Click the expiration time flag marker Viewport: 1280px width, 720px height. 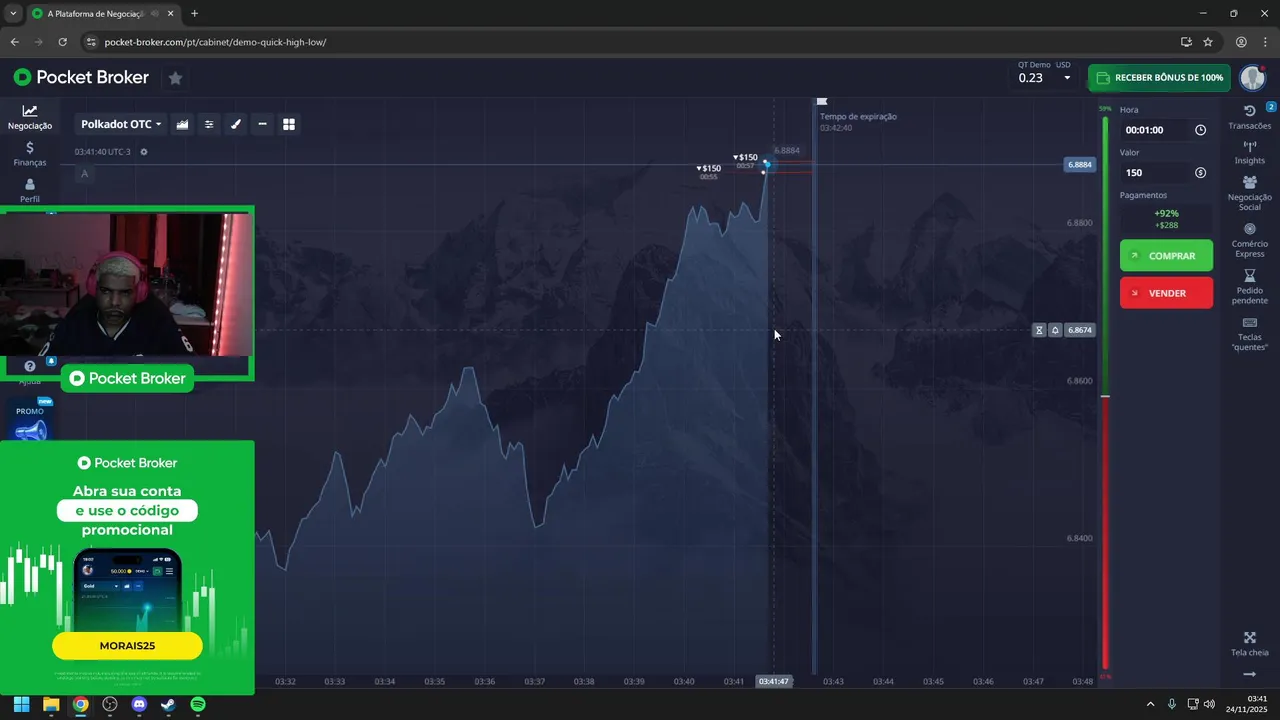pyautogui.click(x=822, y=101)
